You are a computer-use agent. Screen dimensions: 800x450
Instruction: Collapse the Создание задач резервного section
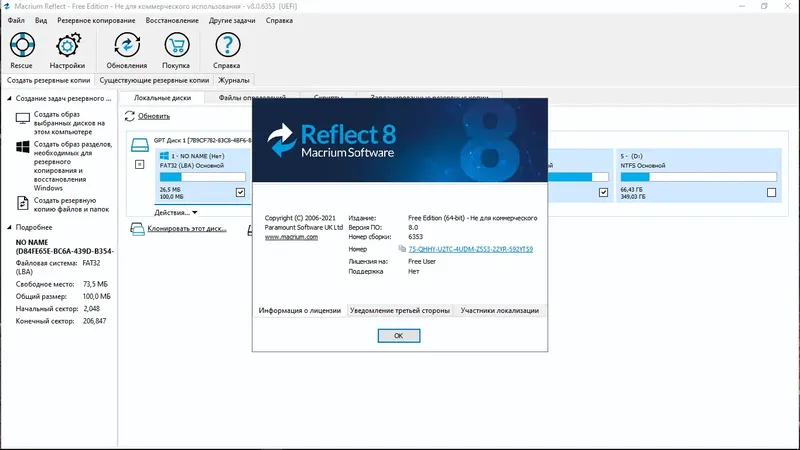(9, 98)
